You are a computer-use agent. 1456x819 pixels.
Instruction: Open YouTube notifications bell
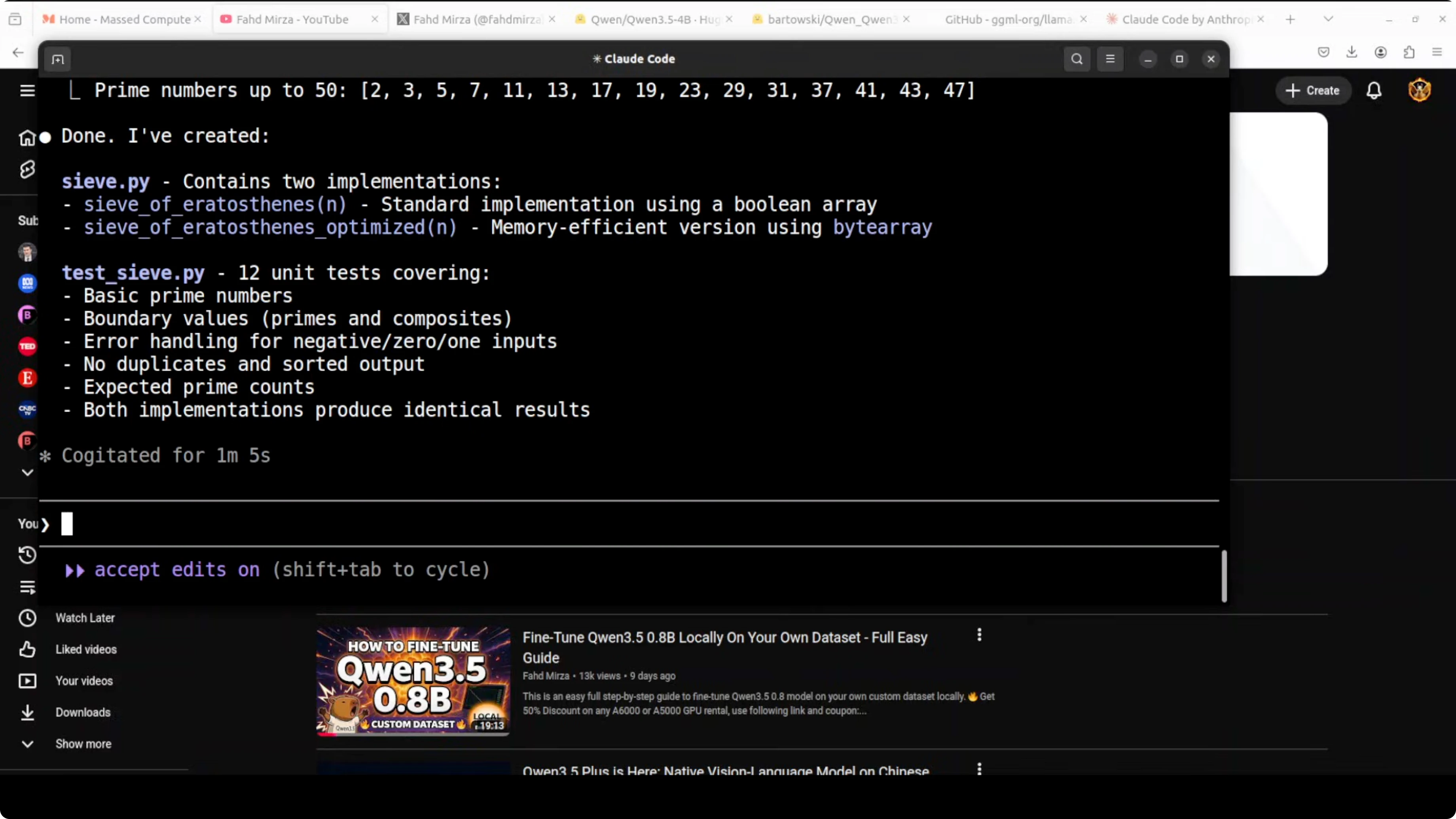(1374, 91)
